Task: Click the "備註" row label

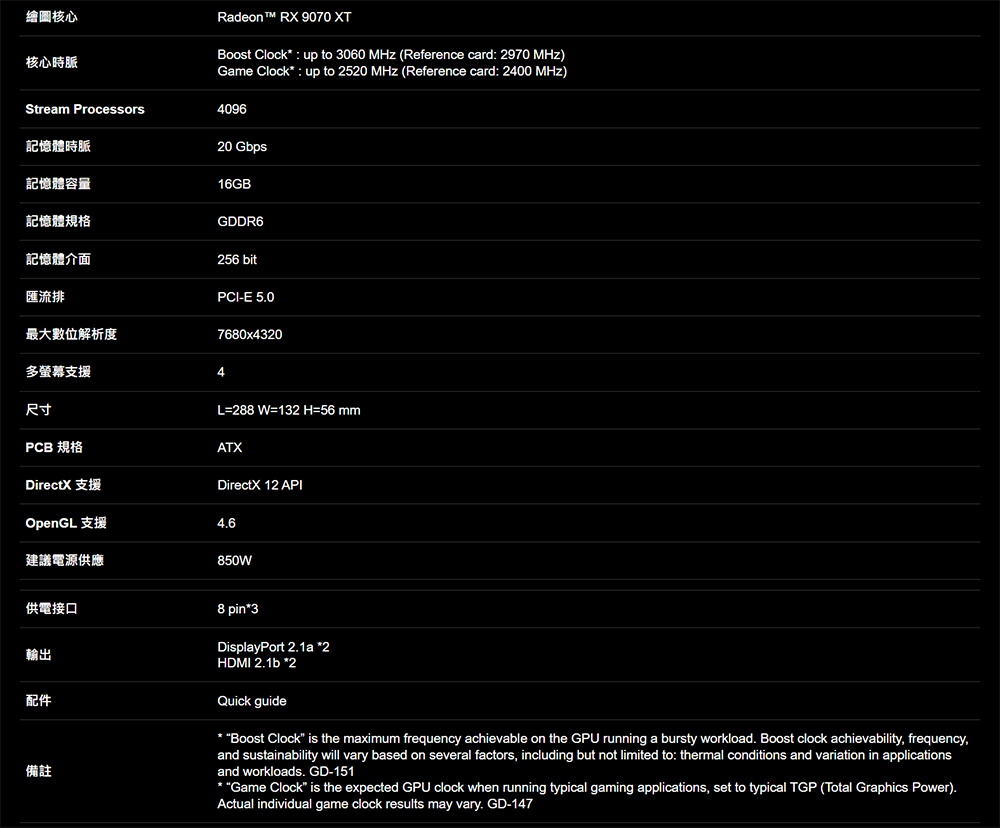Action: [x=38, y=771]
